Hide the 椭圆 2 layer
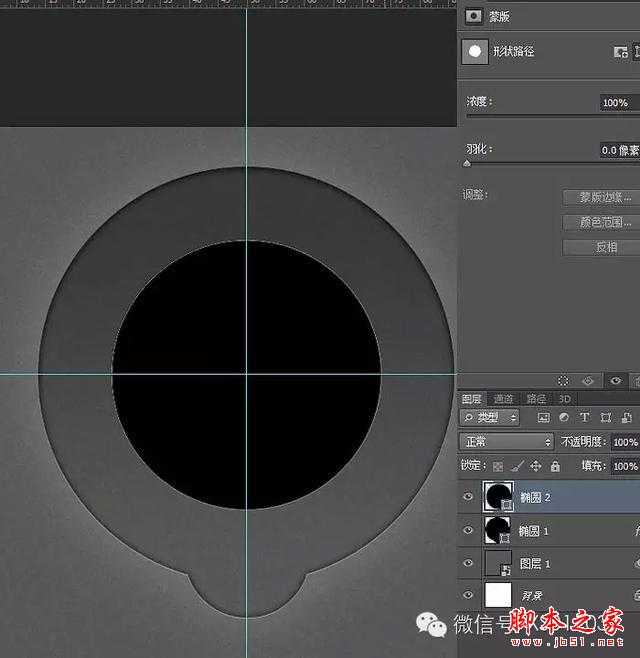 [x=468, y=497]
